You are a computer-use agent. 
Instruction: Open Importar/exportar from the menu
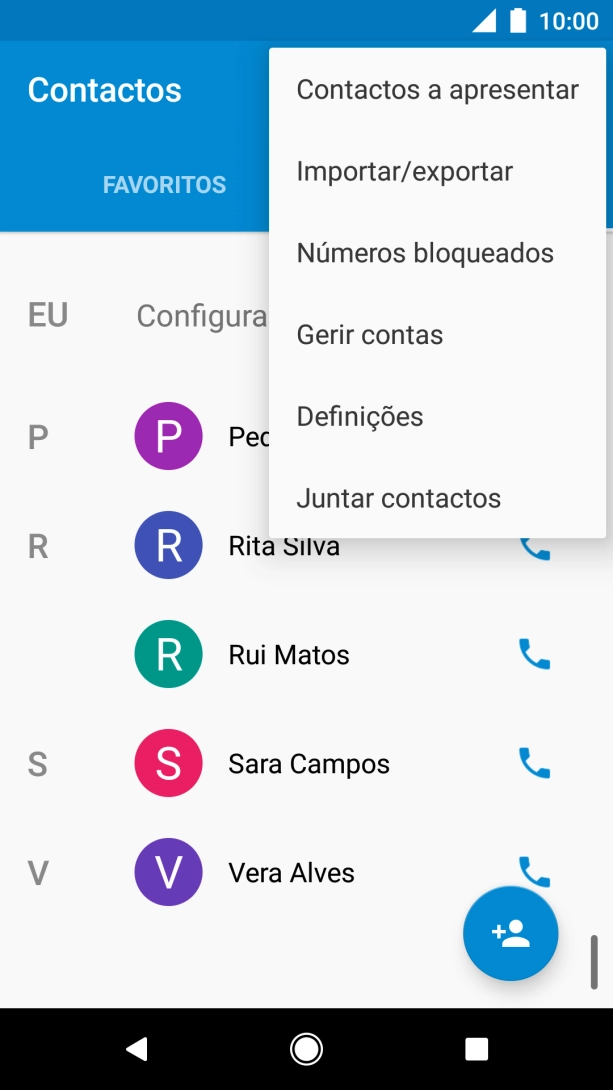click(405, 171)
